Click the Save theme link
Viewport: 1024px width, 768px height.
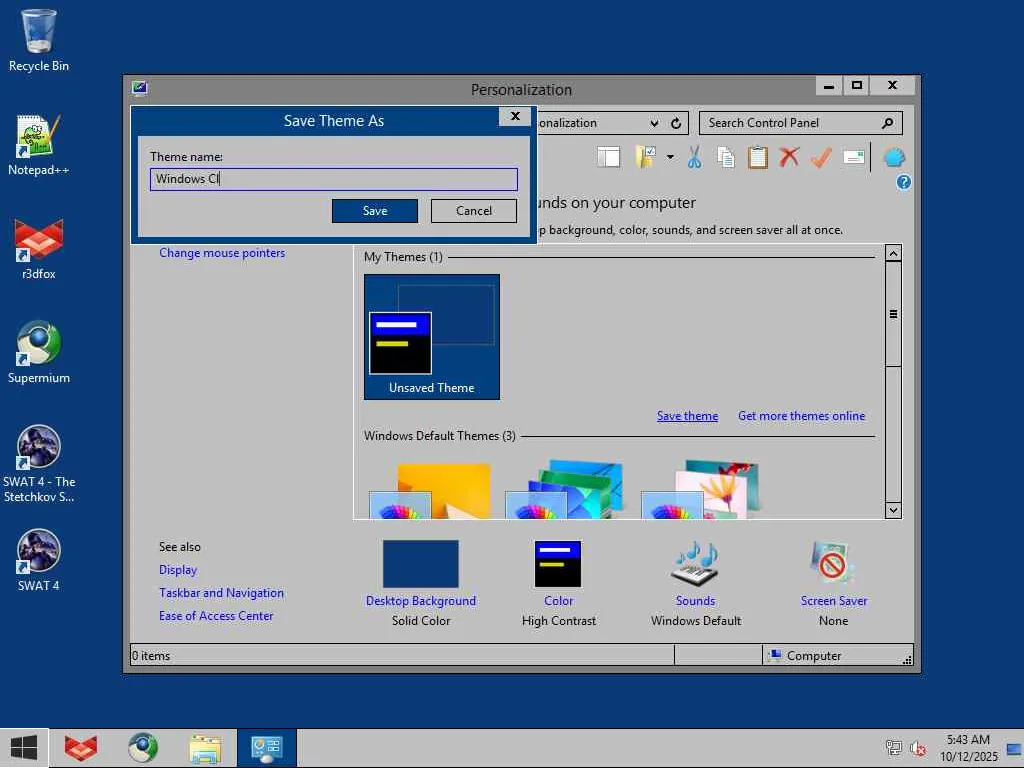point(687,416)
